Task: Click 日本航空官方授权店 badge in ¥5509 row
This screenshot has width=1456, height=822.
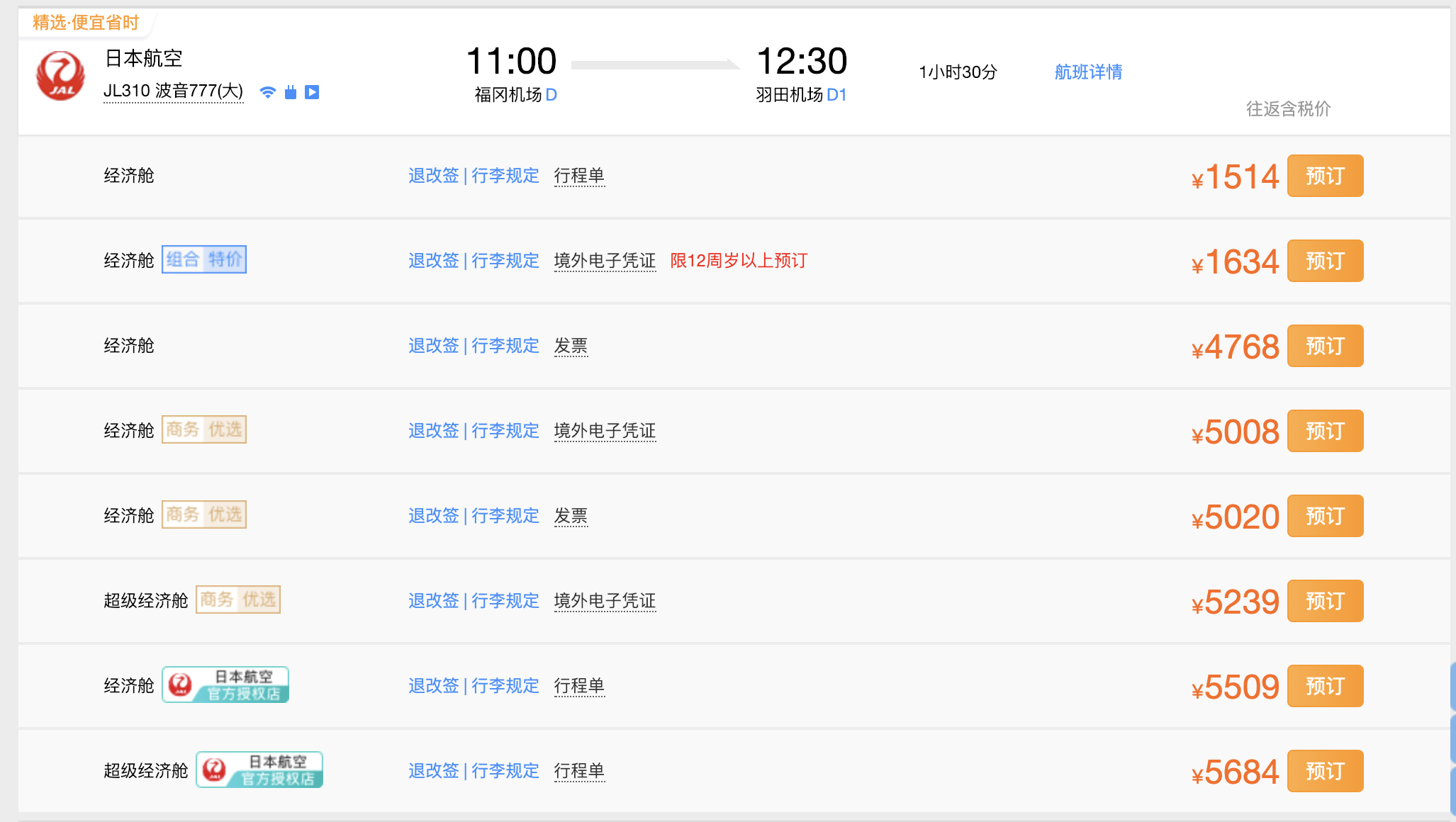Action: click(225, 685)
